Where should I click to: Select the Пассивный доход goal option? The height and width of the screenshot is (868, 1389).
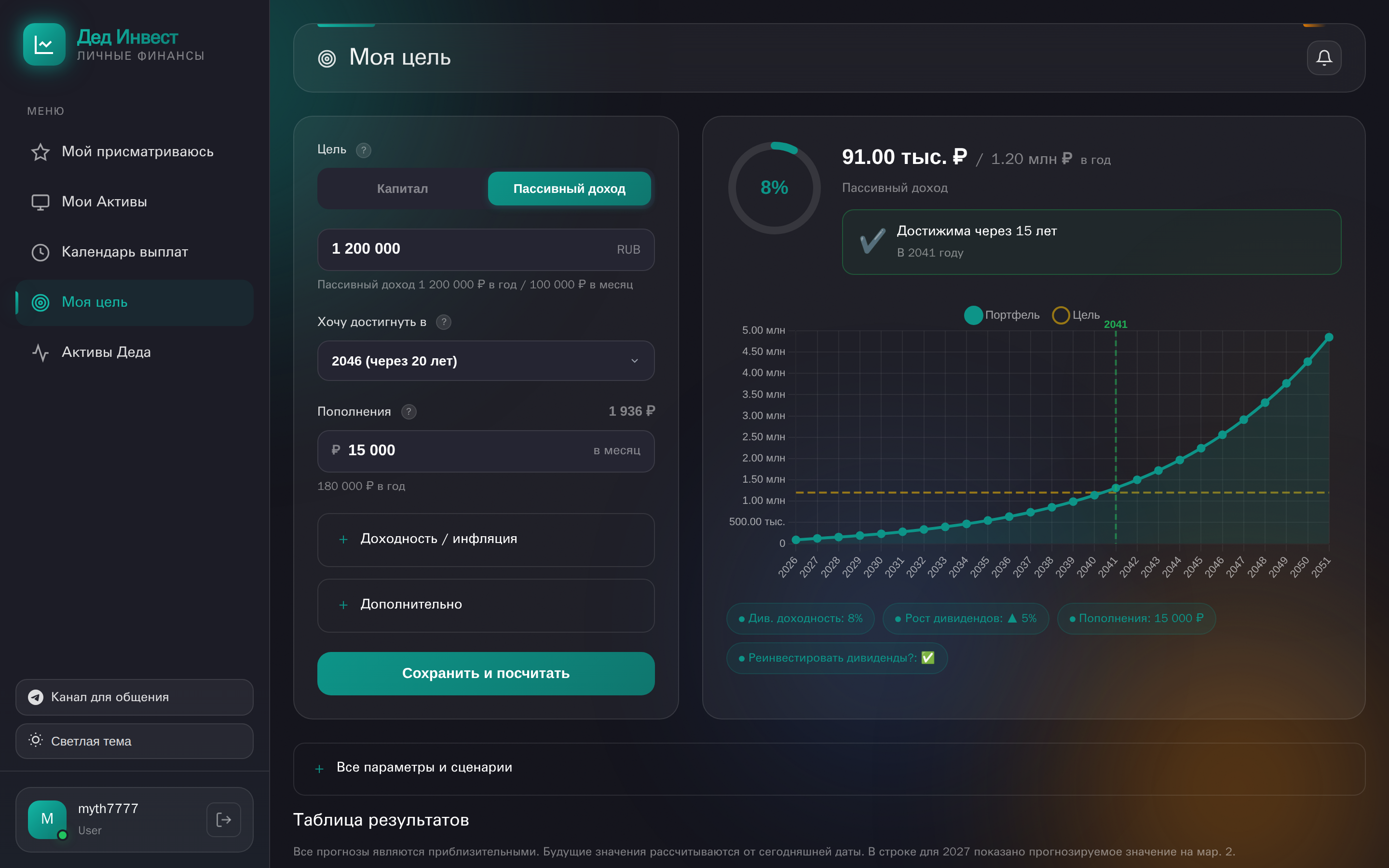[569, 188]
